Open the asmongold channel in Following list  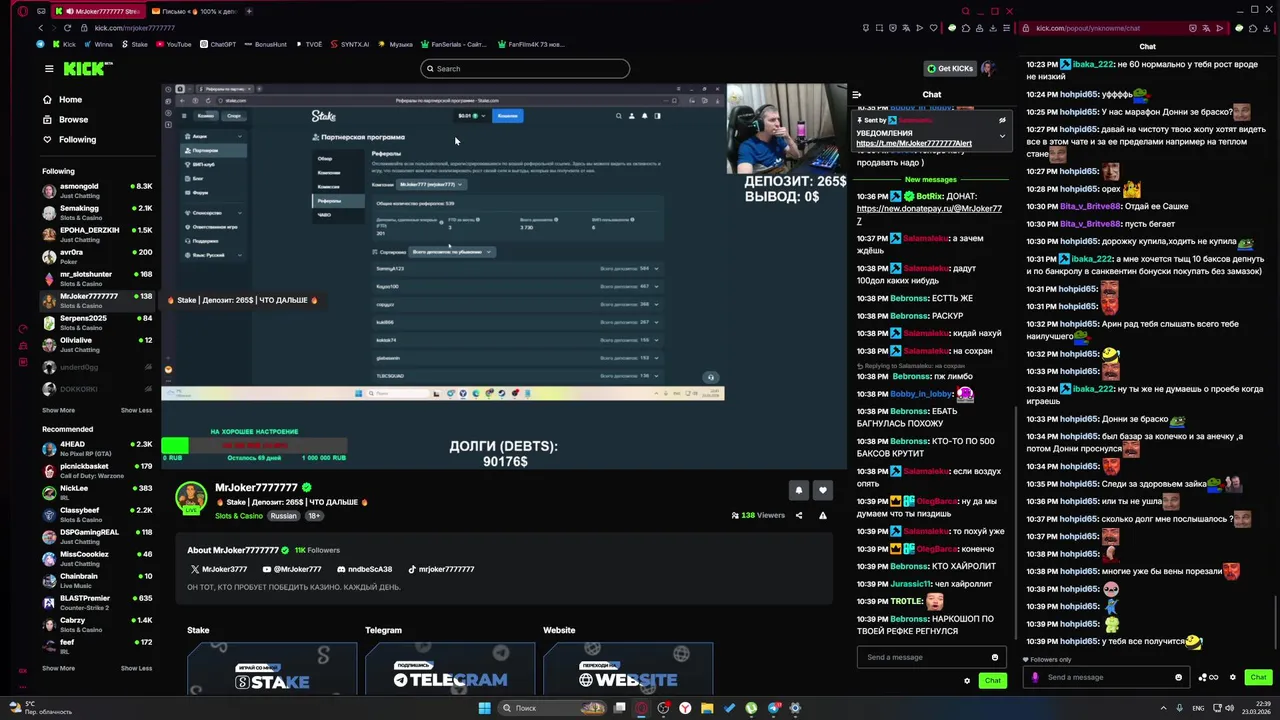[x=97, y=190]
